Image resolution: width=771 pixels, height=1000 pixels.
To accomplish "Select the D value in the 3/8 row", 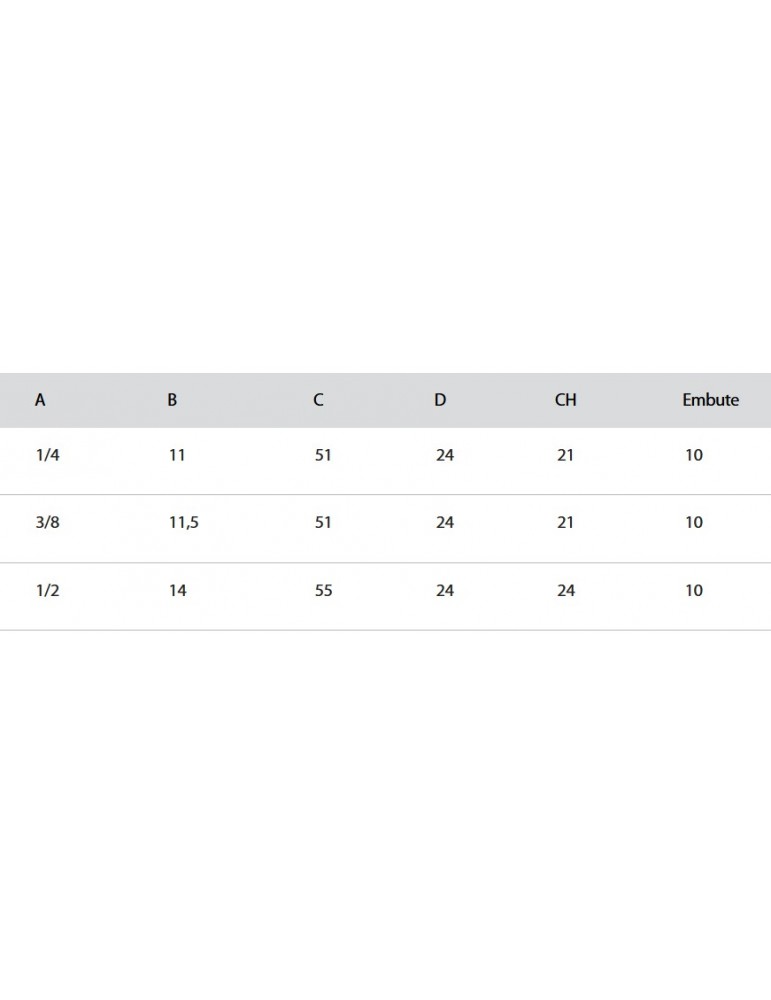I will 445,522.
